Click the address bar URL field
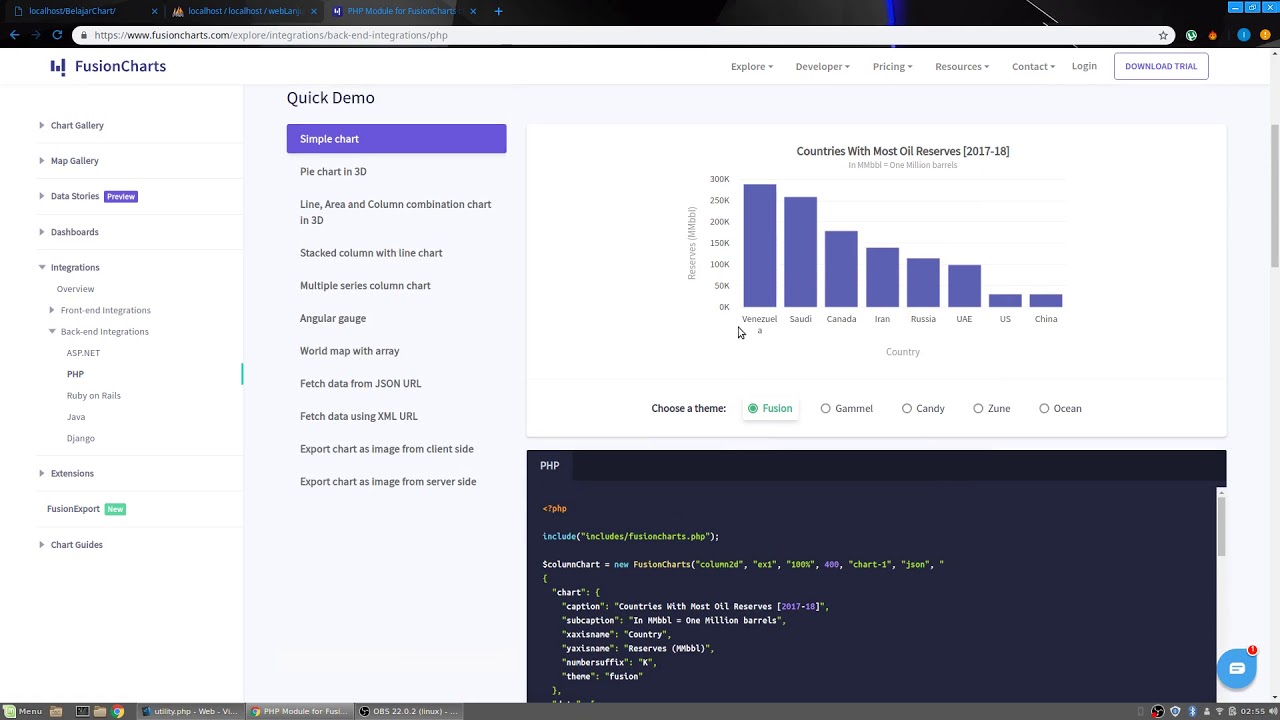Image resolution: width=1280 pixels, height=720 pixels. click(620, 35)
